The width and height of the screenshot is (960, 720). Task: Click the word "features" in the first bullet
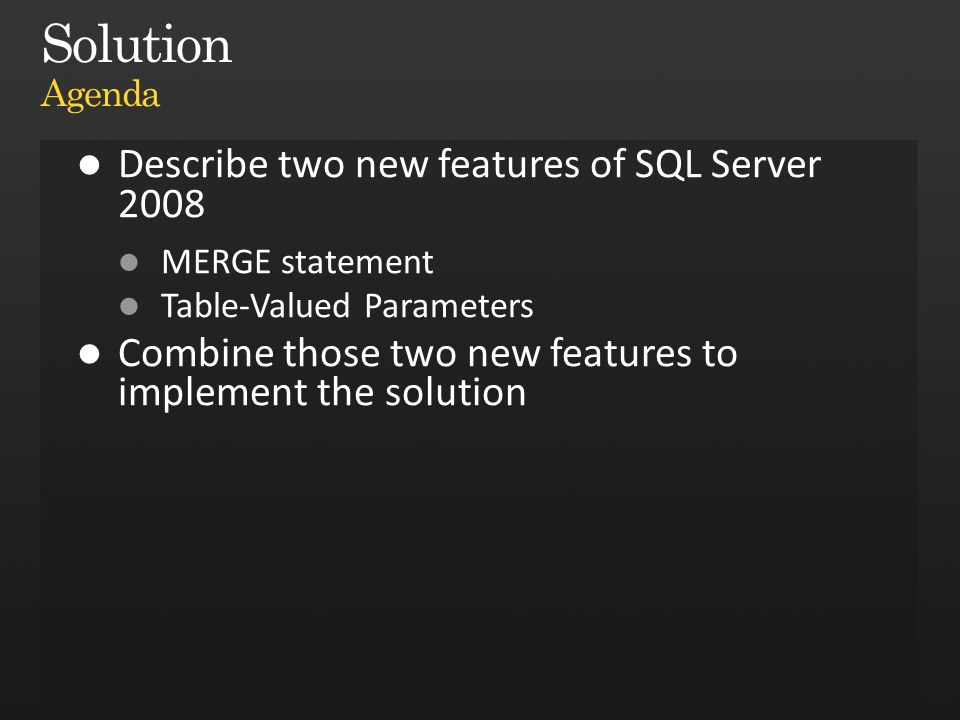point(509,164)
